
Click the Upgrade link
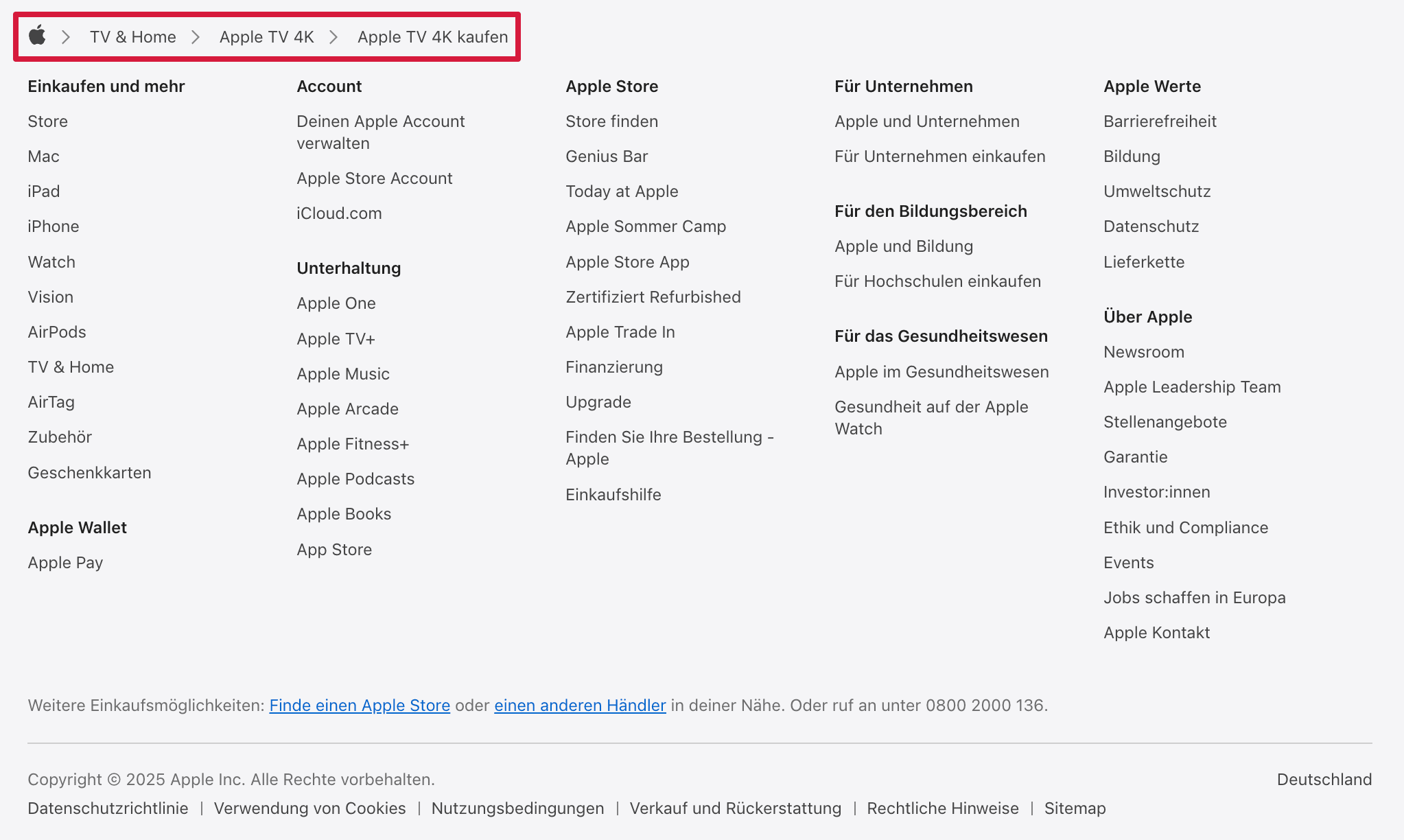(598, 402)
